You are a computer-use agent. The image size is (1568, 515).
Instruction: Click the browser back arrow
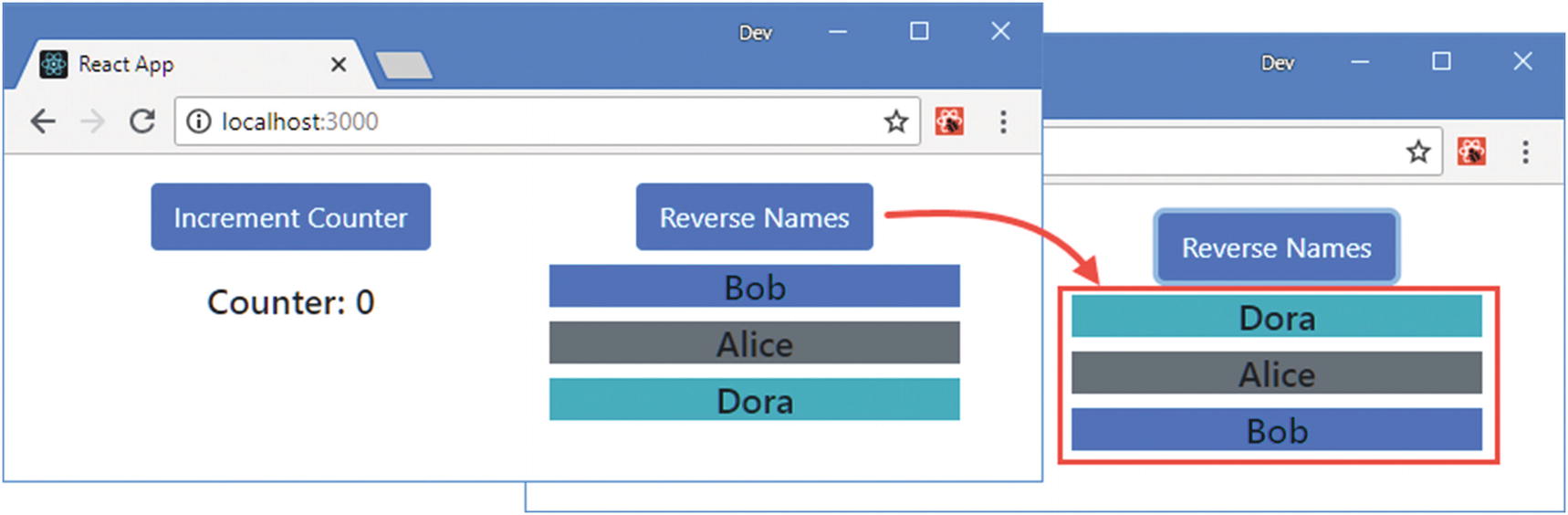(x=43, y=121)
